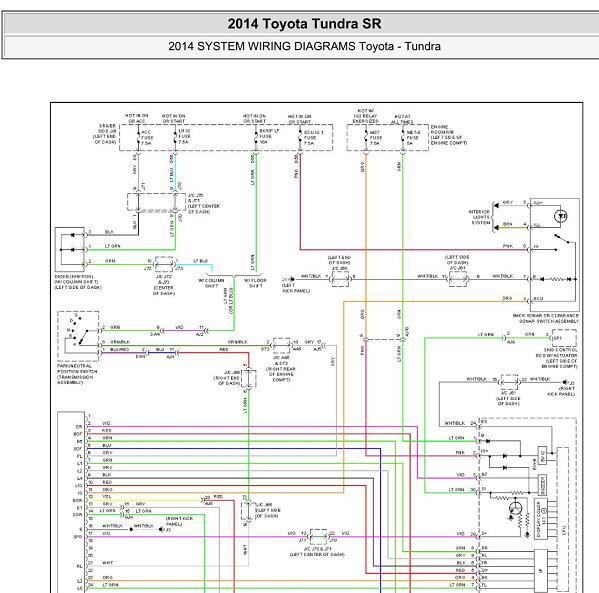Image resolution: width=599 pixels, height=593 pixels.
Task: Select the "ENGINE ROOM R/B" label
Action: click(x=448, y=135)
